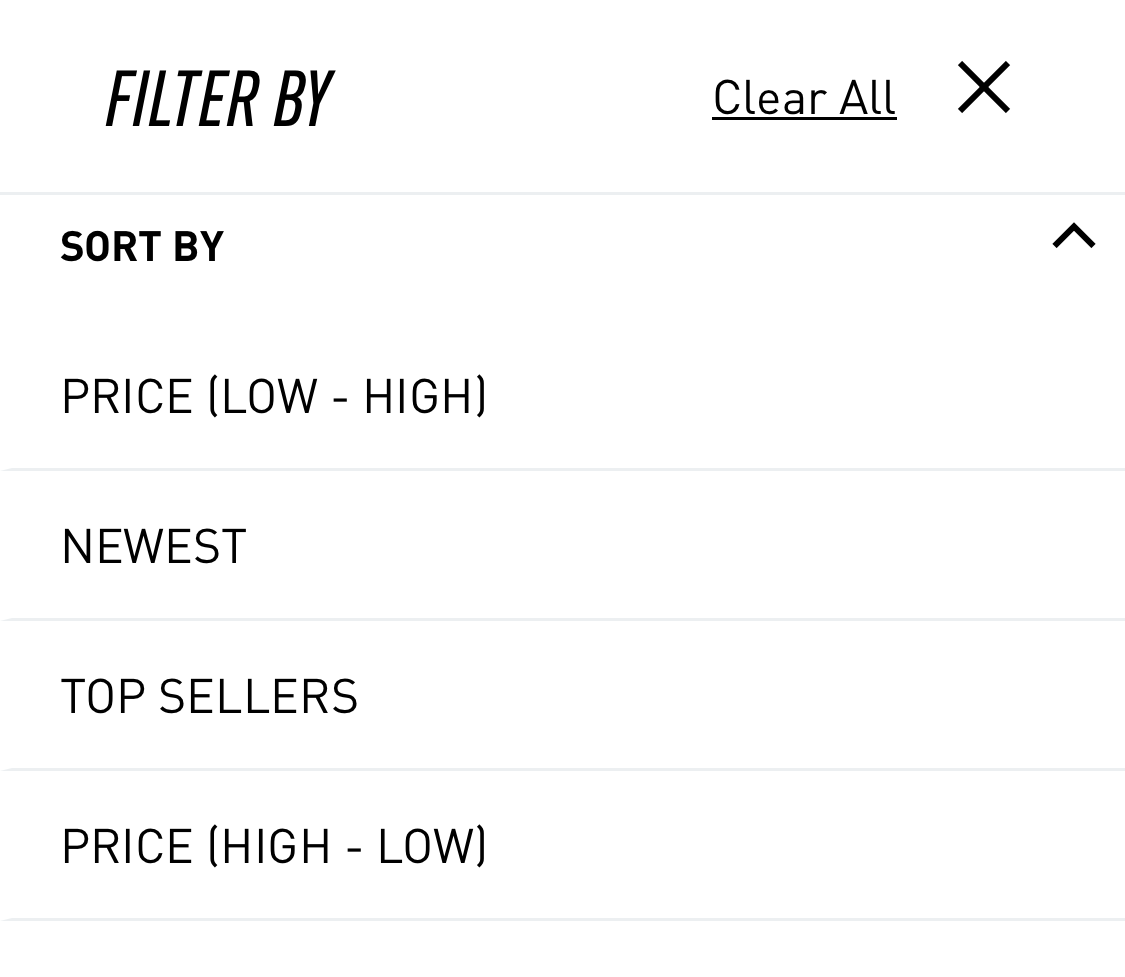
Task: Order products by newest first
Action: [x=154, y=546]
